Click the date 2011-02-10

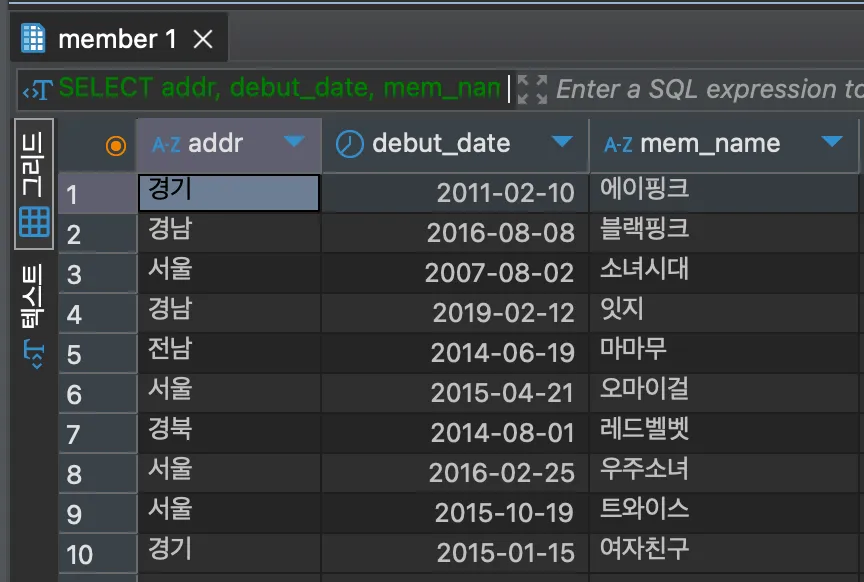tap(505, 193)
